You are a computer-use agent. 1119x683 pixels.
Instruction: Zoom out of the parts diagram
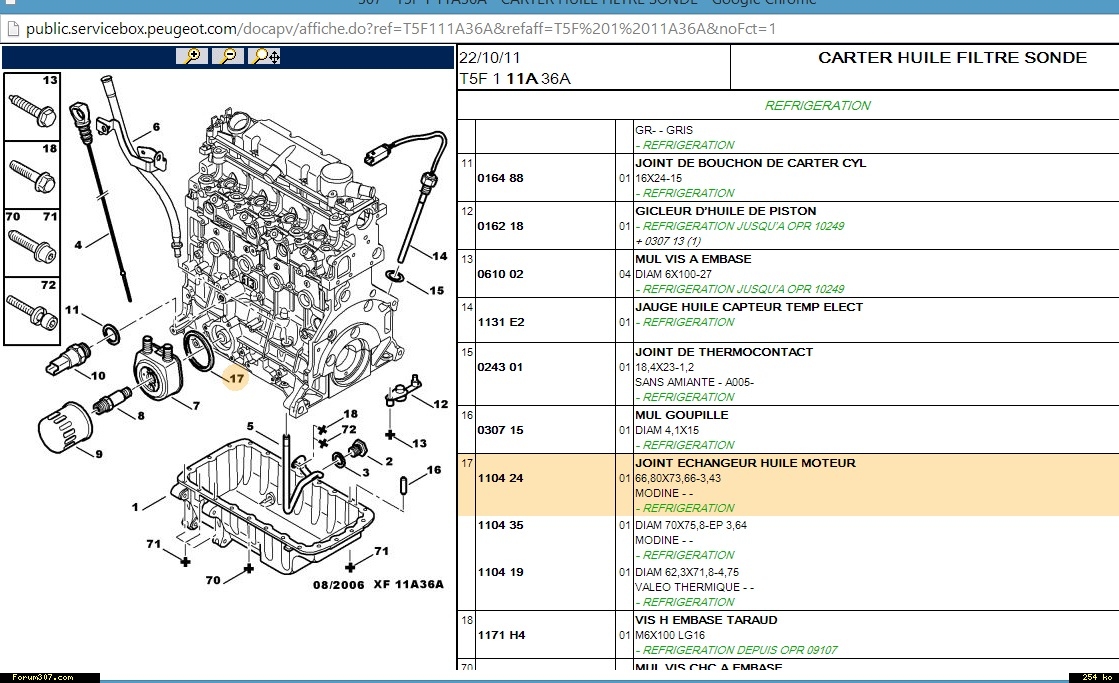tap(228, 56)
